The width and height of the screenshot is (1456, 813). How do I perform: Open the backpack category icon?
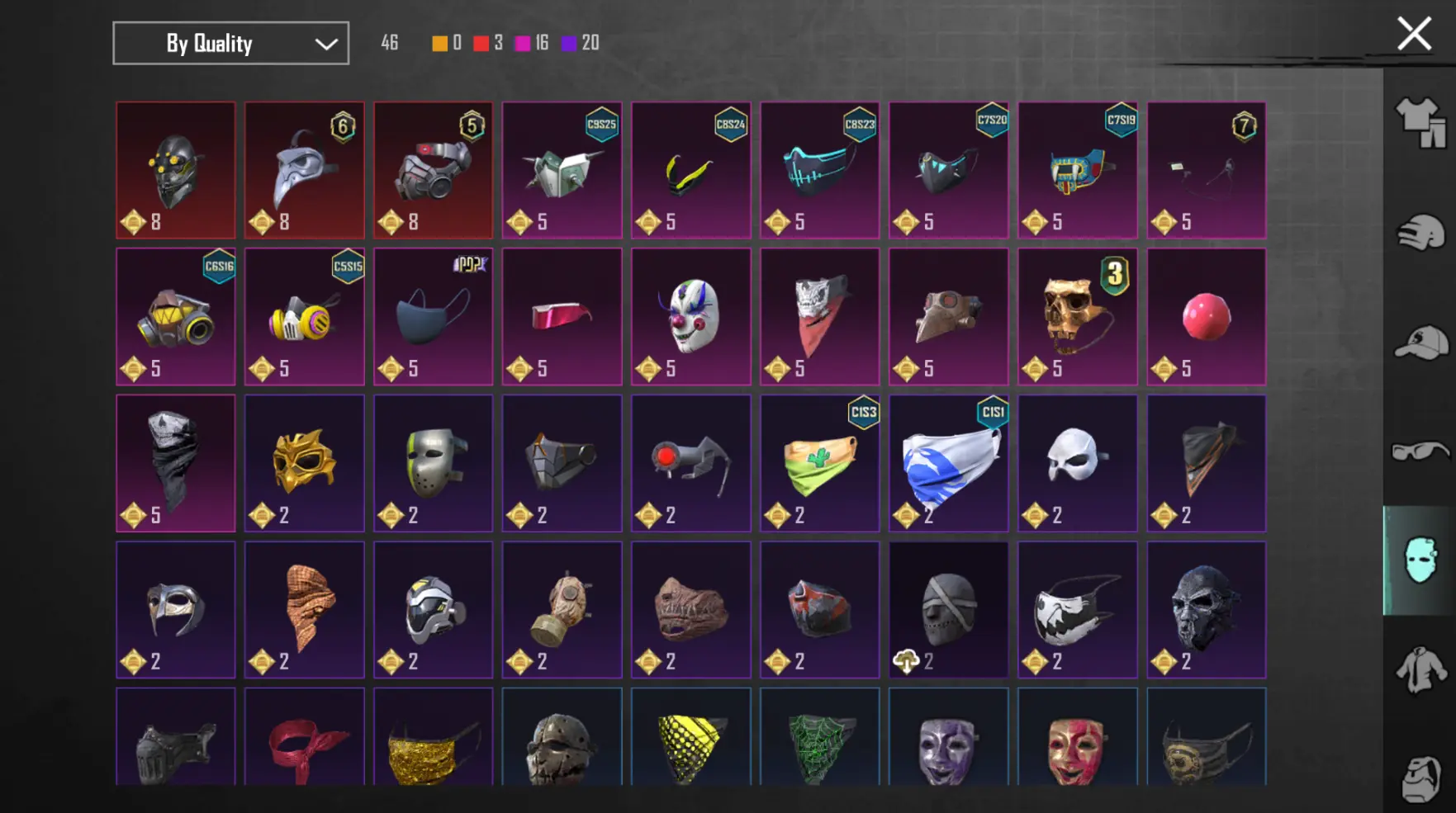(x=1420, y=778)
